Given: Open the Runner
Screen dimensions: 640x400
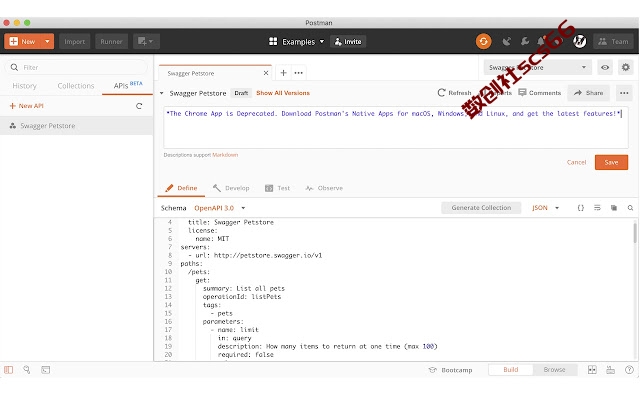Looking at the screenshot, I should pos(111,41).
